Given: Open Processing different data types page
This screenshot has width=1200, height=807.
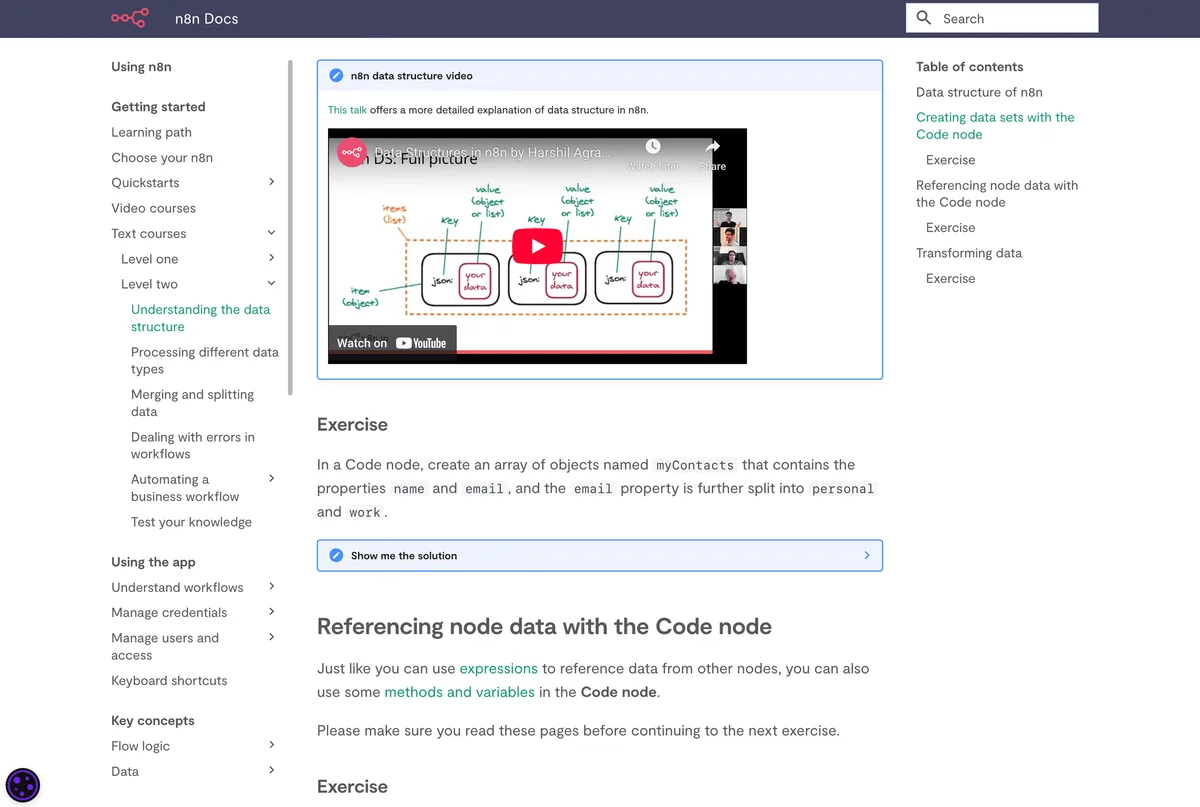Looking at the screenshot, I should point(205,360).
